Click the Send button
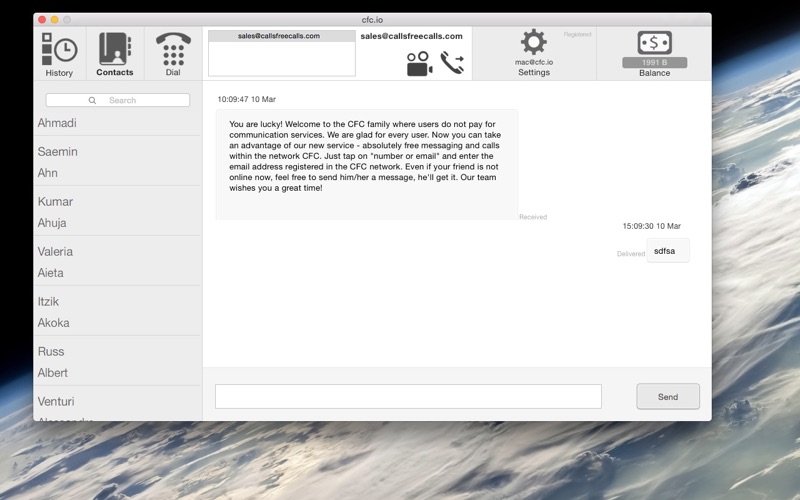 pyautogui.click(x=668, y=396)
